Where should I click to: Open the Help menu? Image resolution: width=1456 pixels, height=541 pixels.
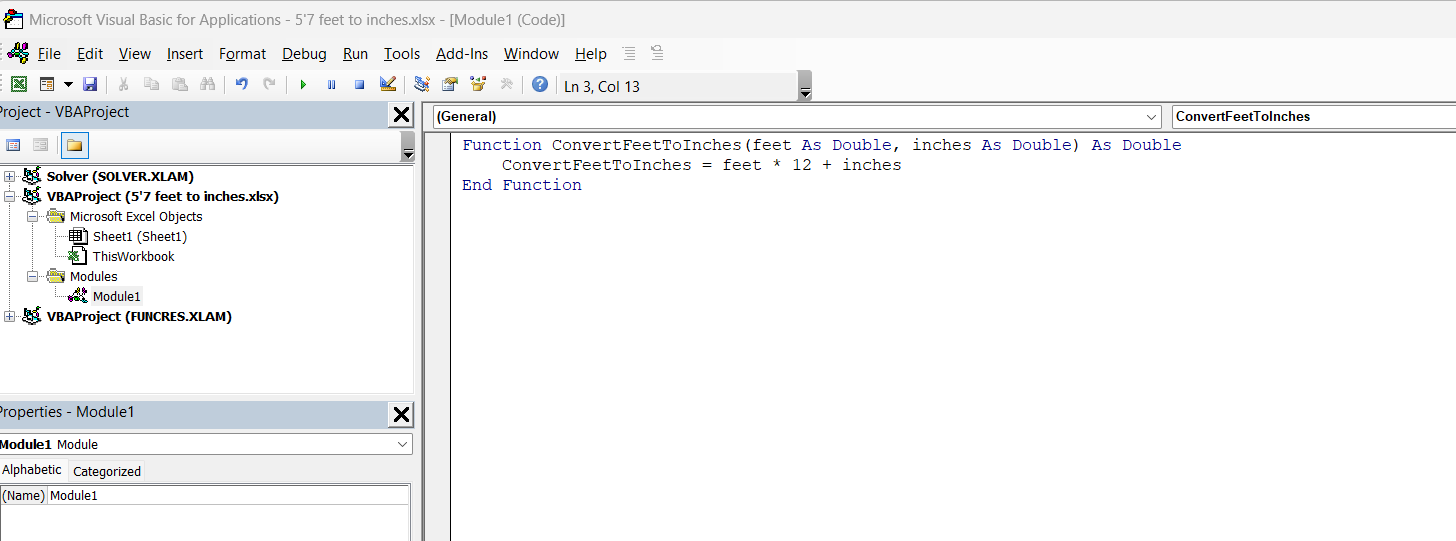[x=590, y=54]
